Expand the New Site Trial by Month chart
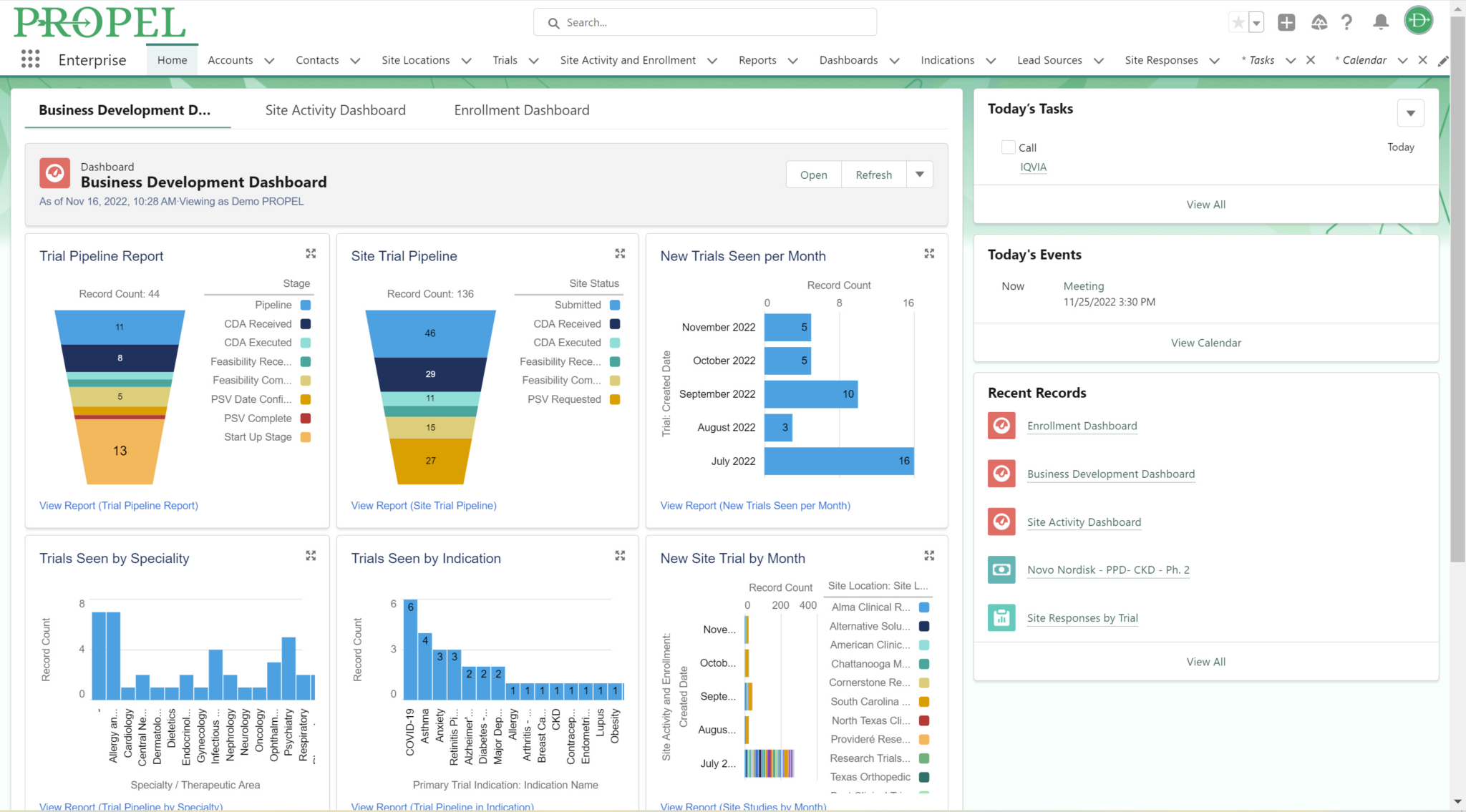The image size is (1466, 812). click(x=929, y=556)
